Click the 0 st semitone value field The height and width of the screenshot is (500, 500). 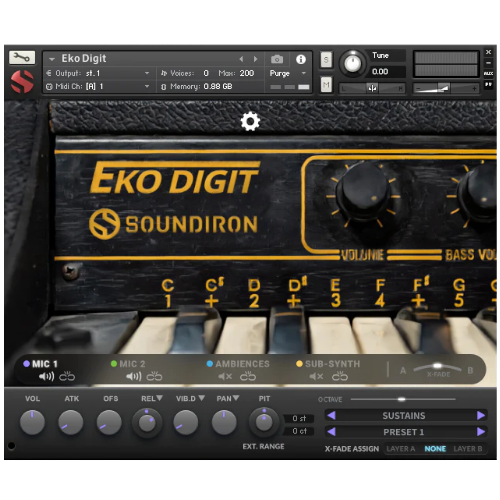(x=299, y=418)
